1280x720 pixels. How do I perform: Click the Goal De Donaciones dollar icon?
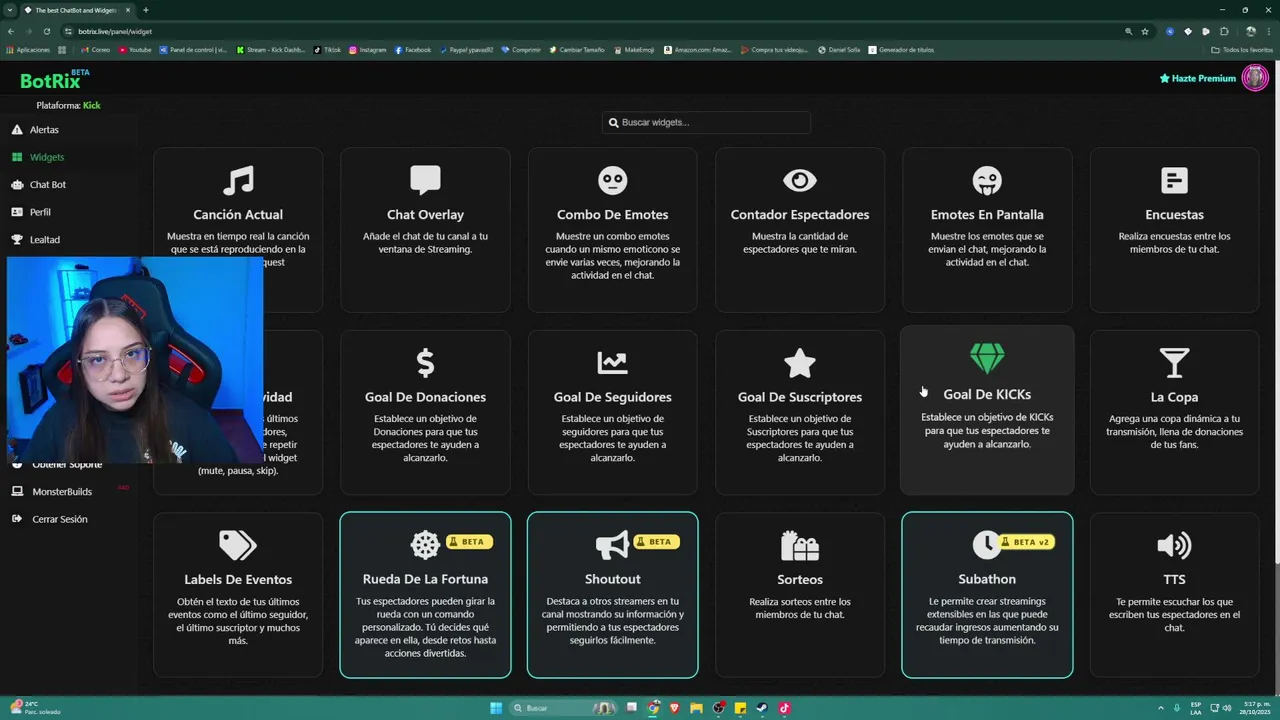pyautogui.click(x=425, y=363)
